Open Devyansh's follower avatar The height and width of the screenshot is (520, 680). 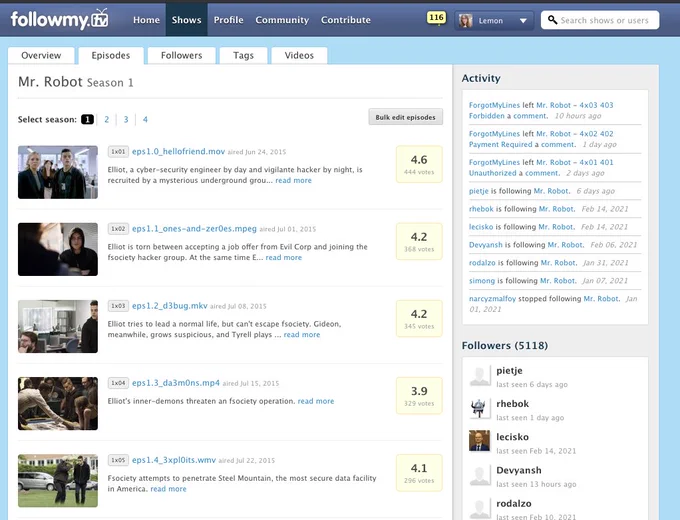pos(480,476)
